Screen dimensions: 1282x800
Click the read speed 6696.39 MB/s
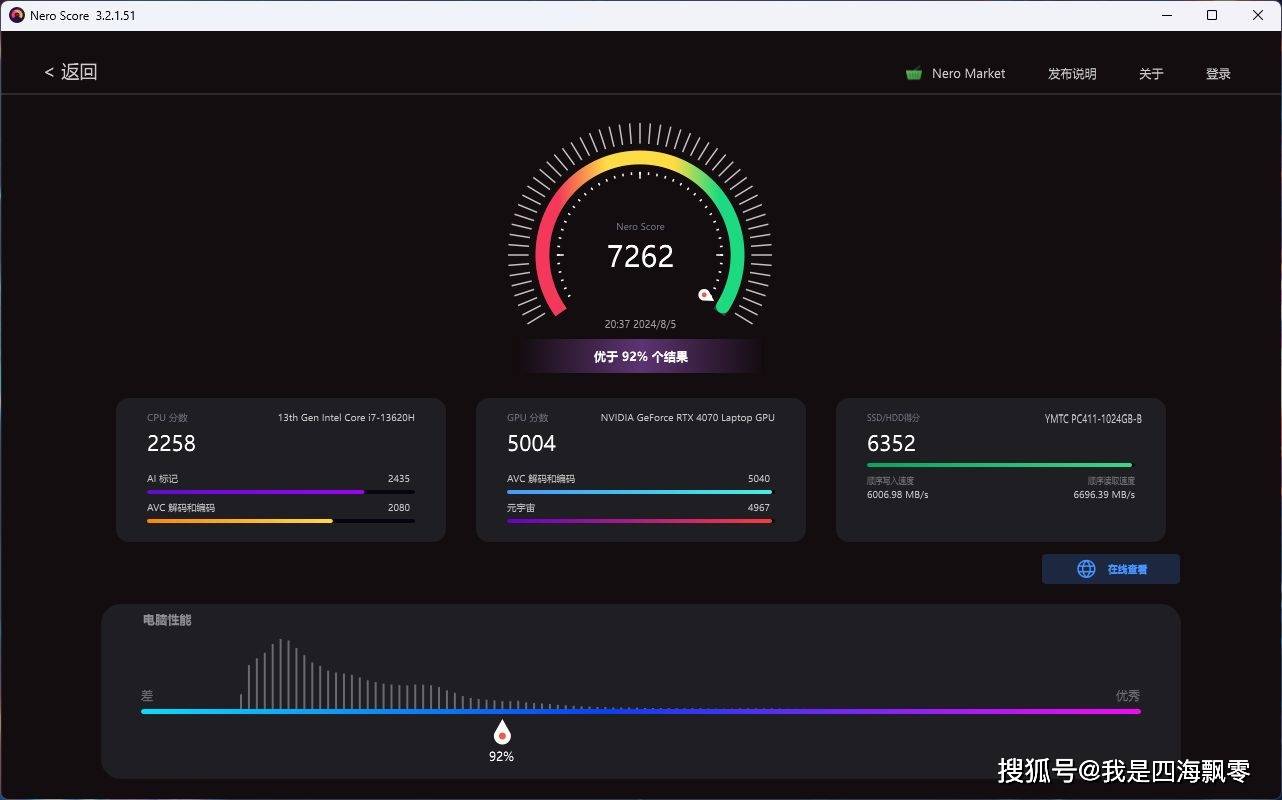pyautogui.click(x=1104, y=495)
